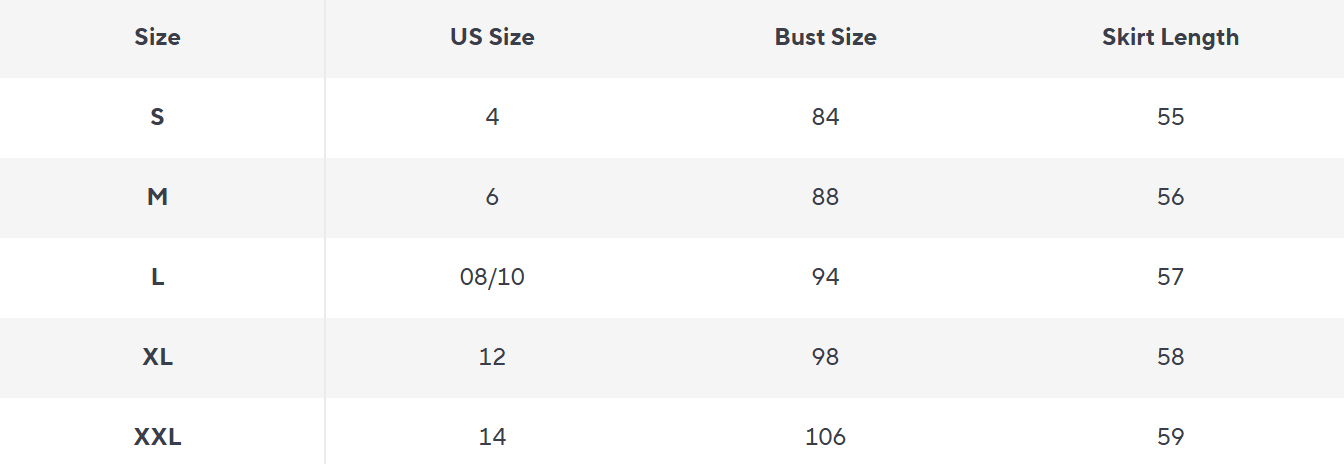Select the L size row label
The width and height of the screenshot is (1344, 464).
pos(157,277)
